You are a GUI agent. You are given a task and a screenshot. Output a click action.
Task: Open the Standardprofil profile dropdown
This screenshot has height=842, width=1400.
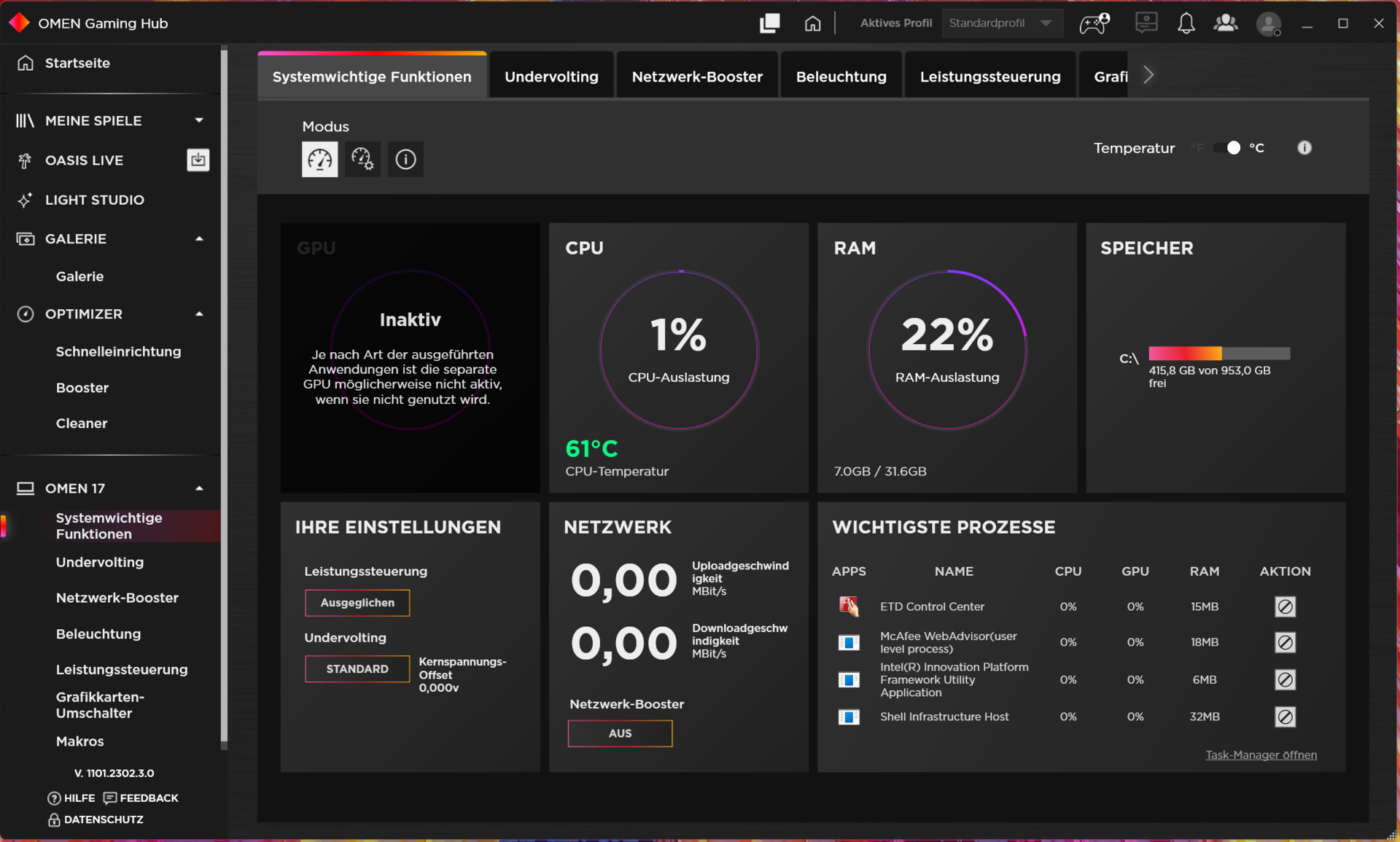tap(1001, 23)
